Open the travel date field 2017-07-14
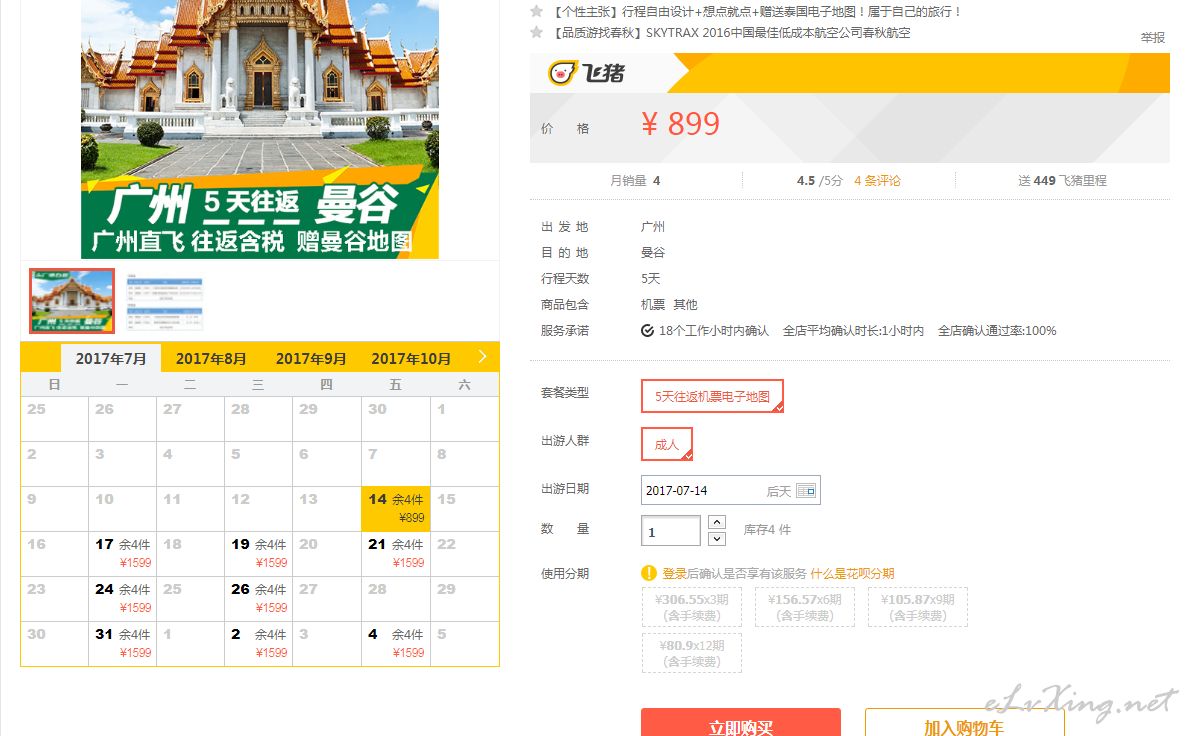The width and height of the screenshot is (1189, 736). (730, 490)
